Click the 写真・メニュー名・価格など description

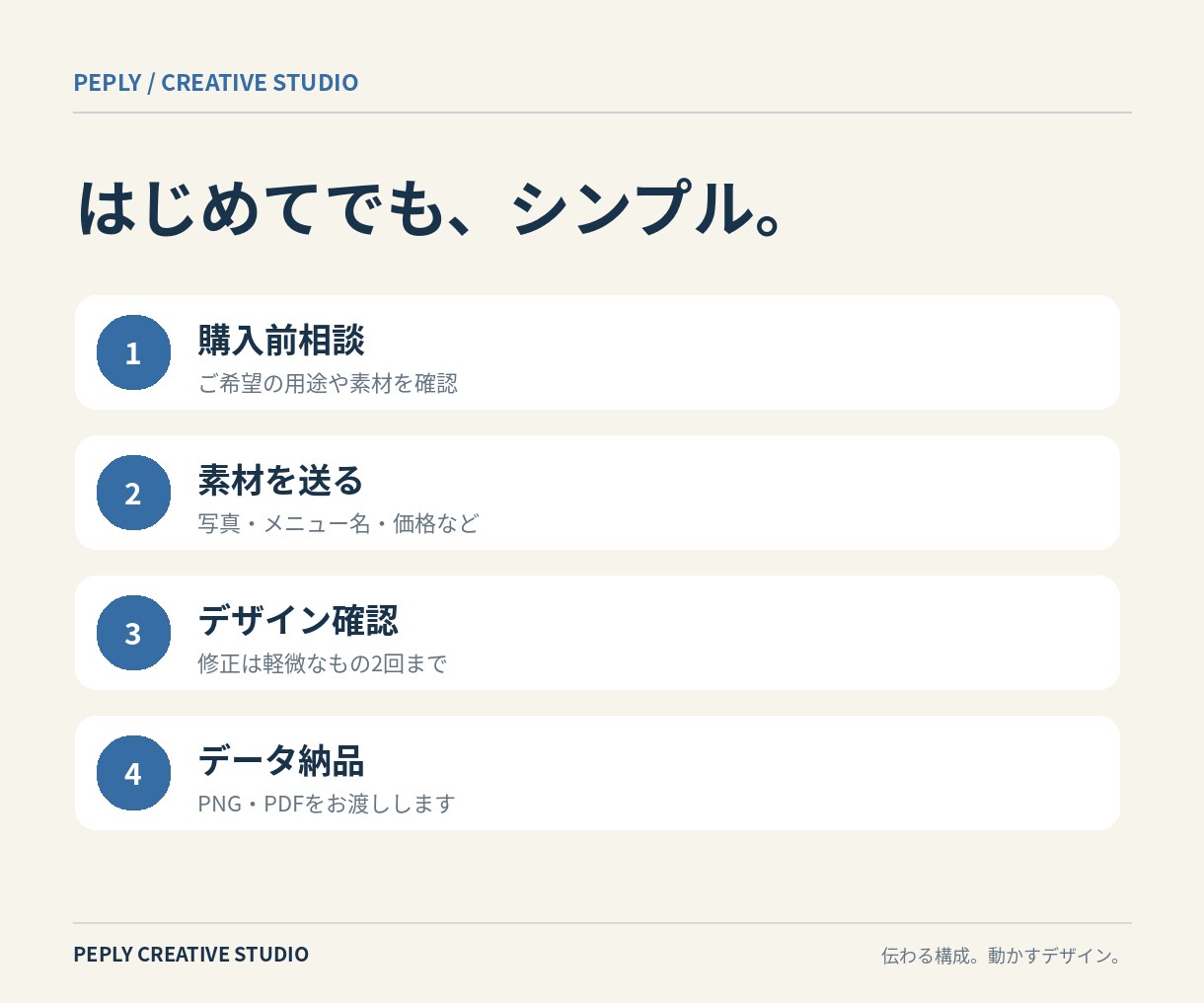coord(339,523)
